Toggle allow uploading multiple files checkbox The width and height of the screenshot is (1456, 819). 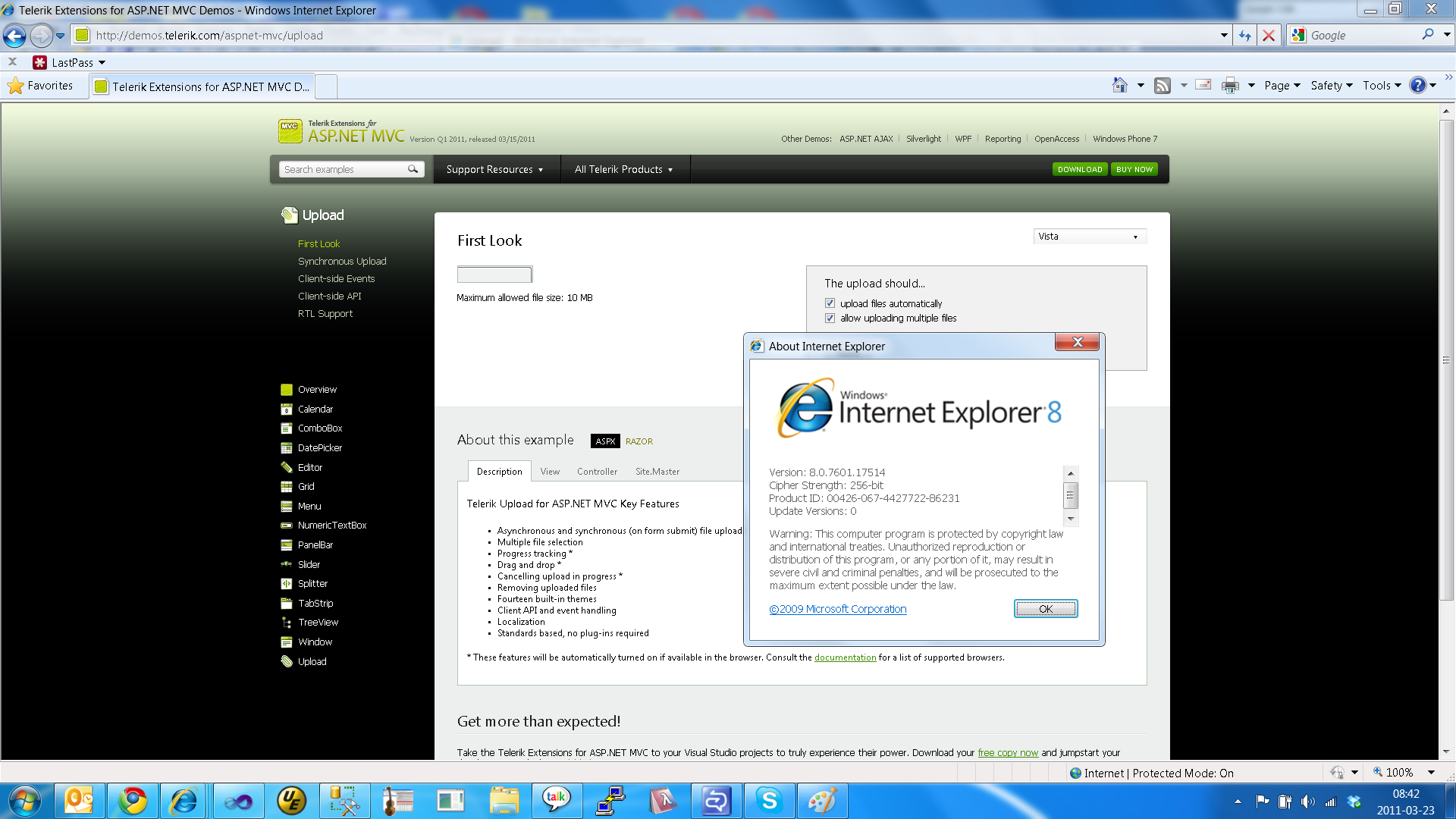[830, 318]
